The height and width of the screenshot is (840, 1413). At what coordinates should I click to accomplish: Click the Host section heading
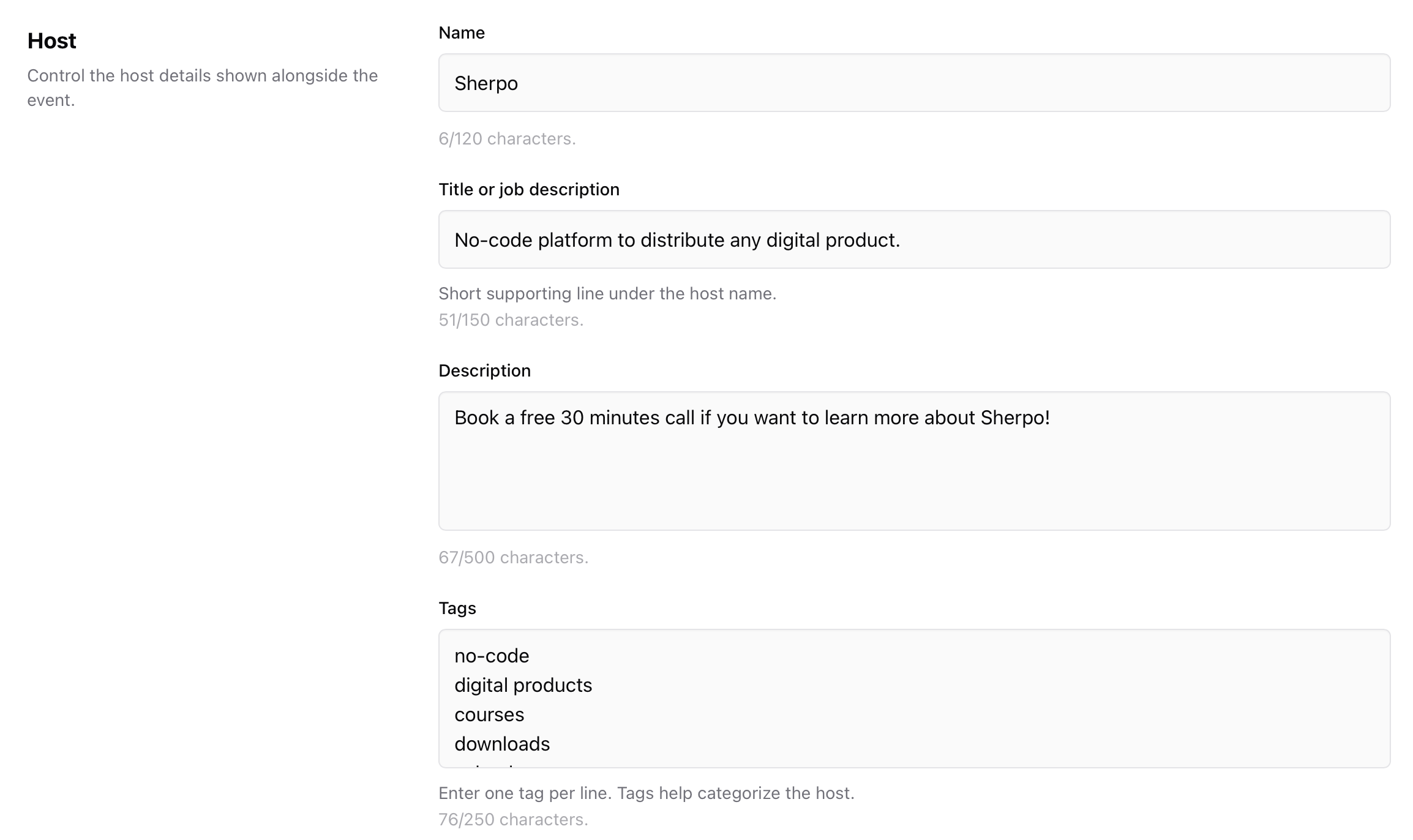[51, 40]
